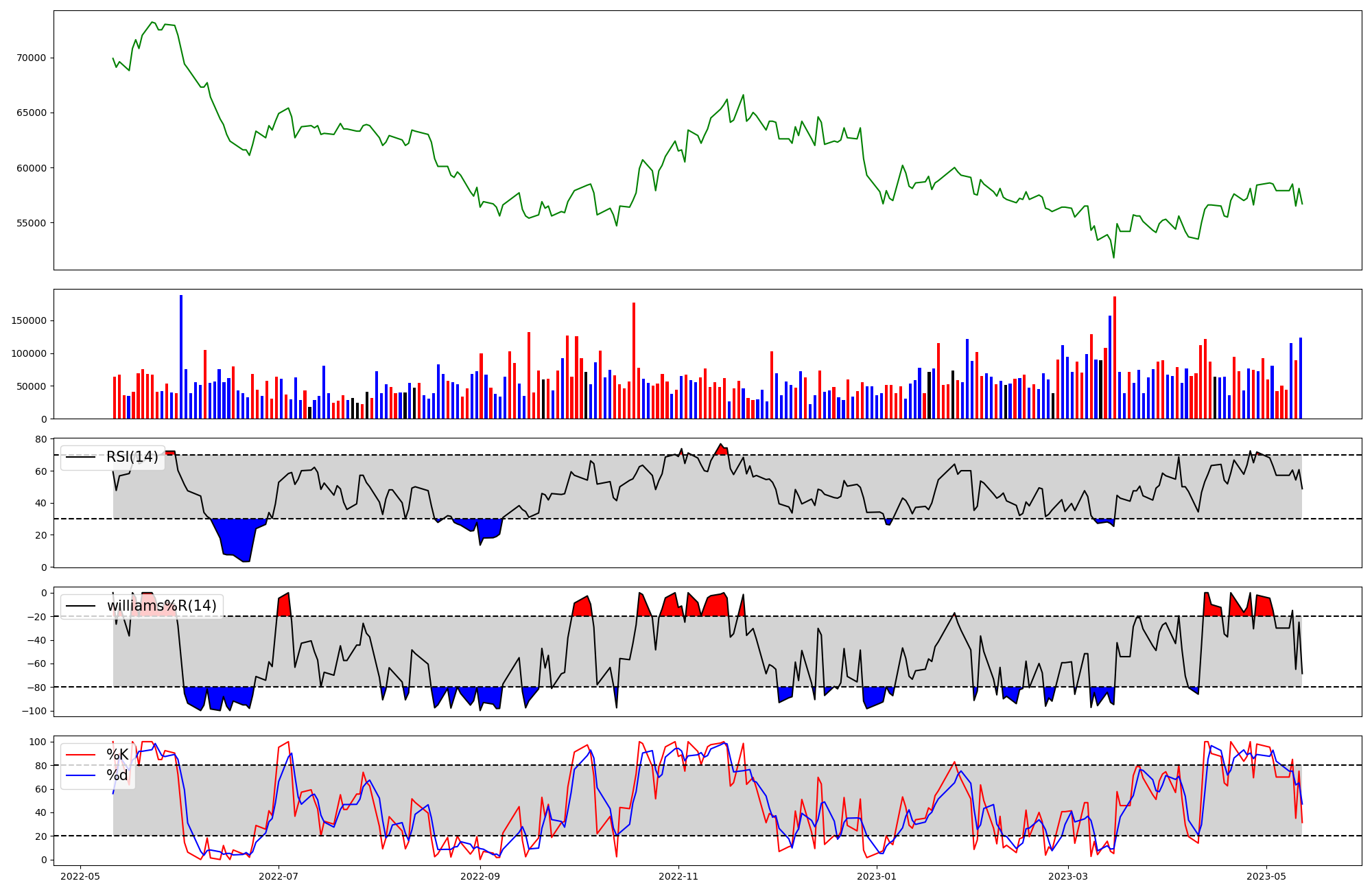
Task: Click the -100 tick on williams%R axis
Action: 34,711
